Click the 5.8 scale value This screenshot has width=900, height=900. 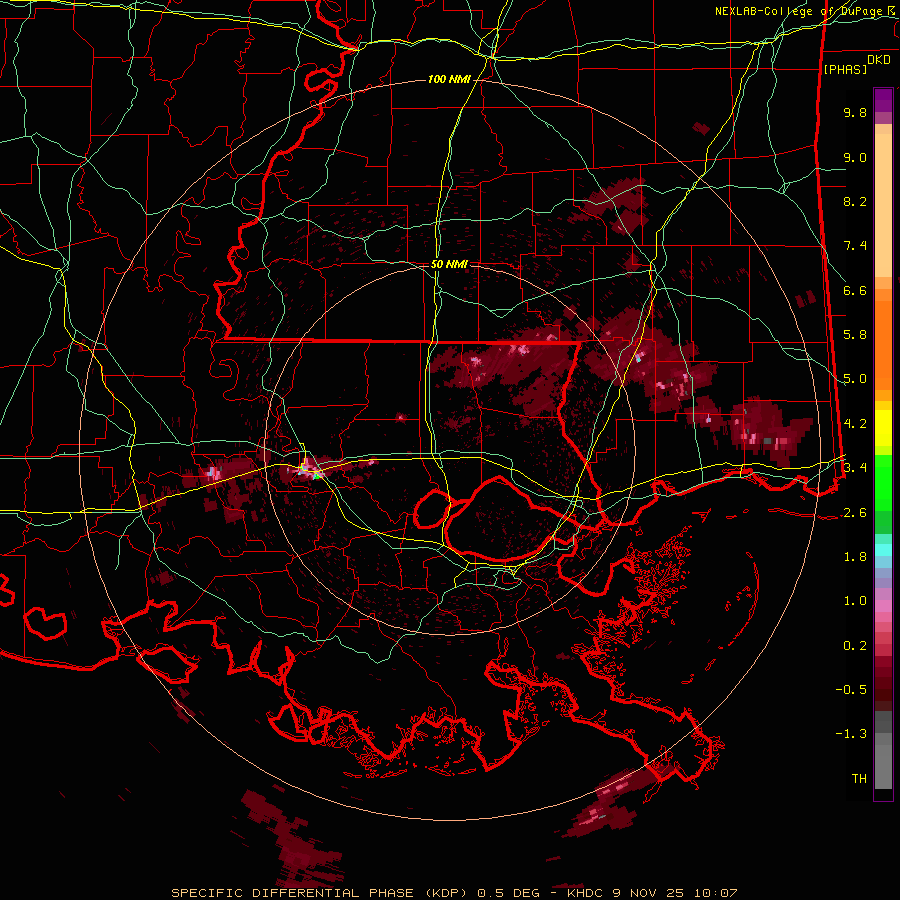point(855,335)
